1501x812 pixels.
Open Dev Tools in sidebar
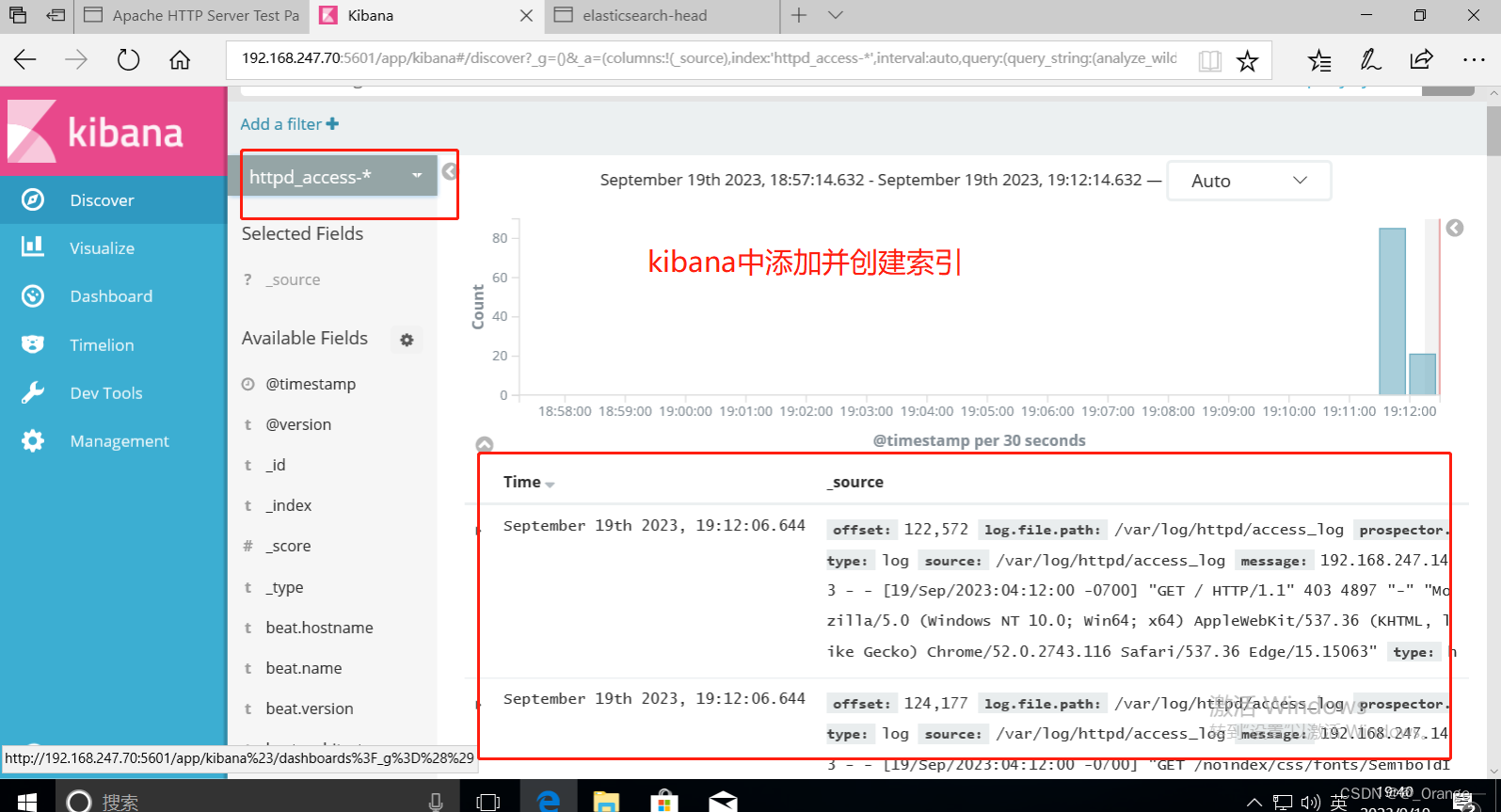click(106, 393)
